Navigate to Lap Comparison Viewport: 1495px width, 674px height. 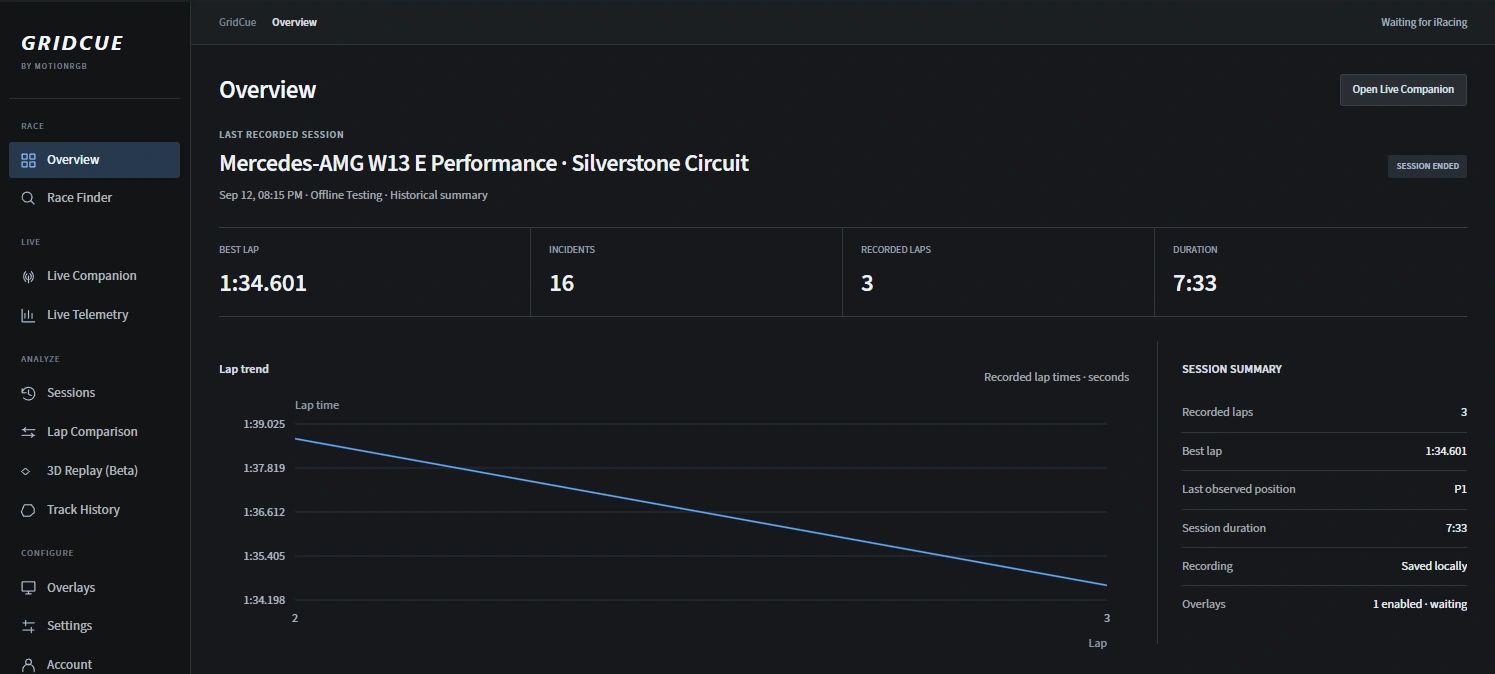tap(95, 432)
